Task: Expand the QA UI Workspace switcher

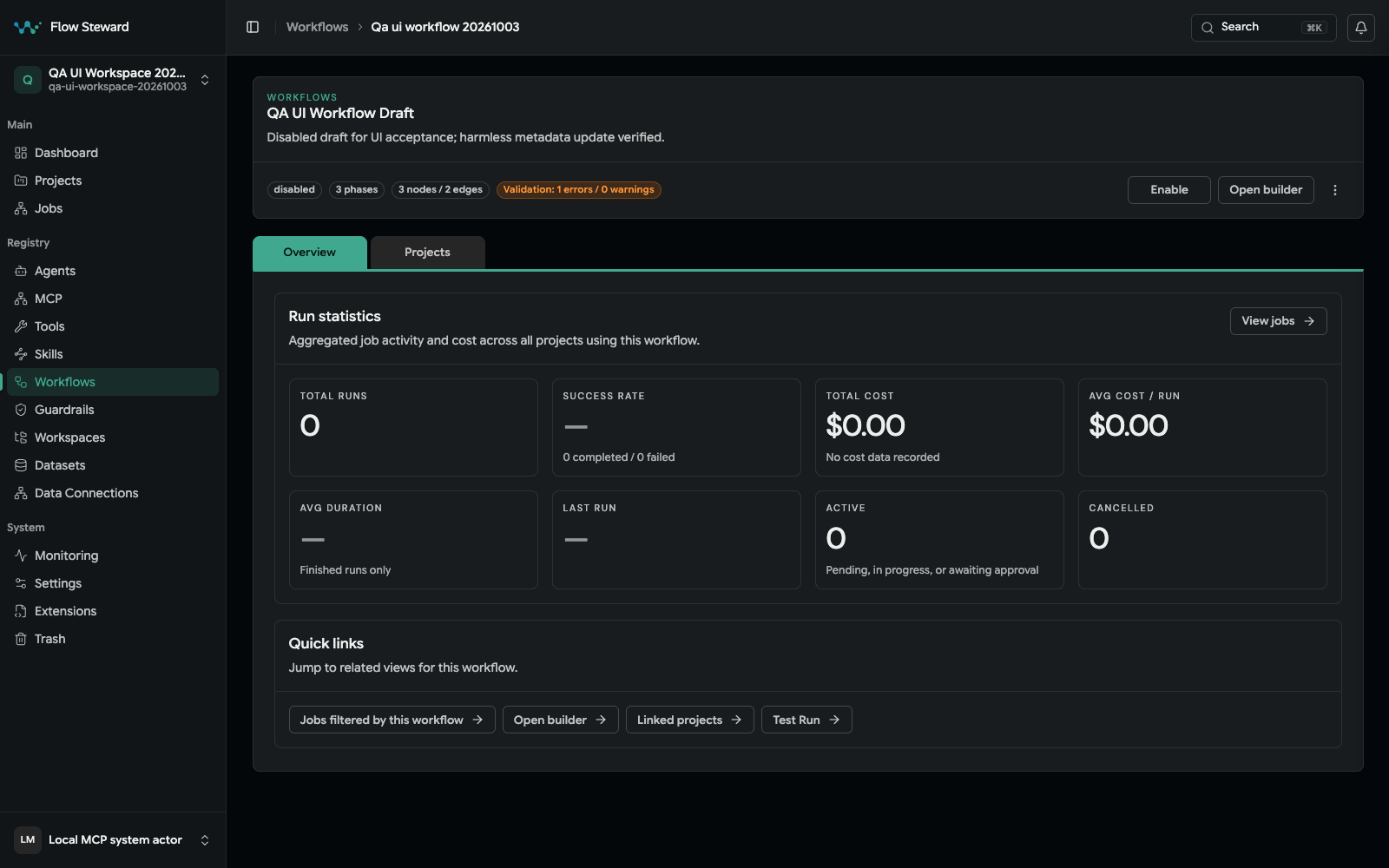Action: [x=113, y=80]
